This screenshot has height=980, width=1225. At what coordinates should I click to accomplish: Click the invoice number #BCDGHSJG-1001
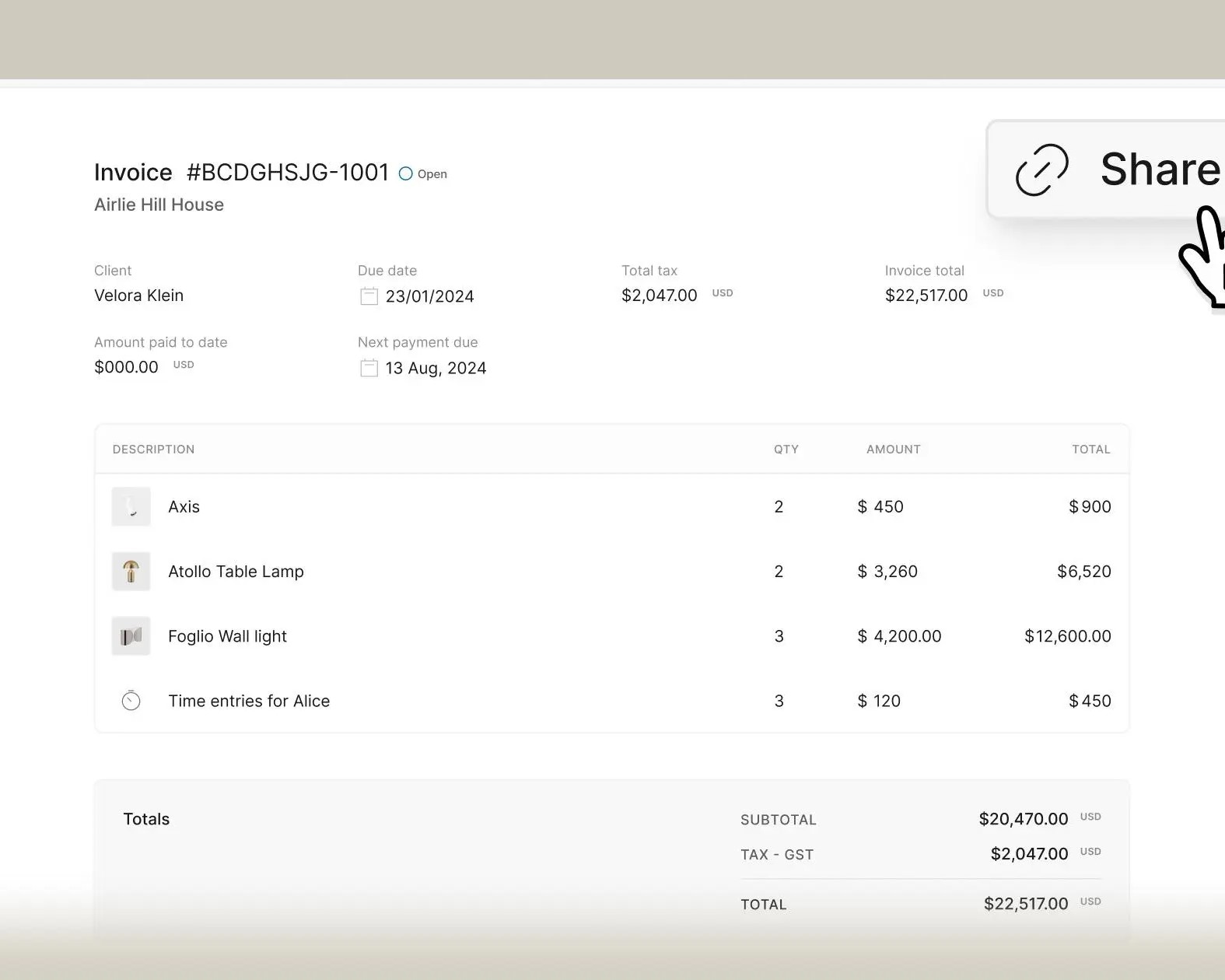[x=287, y=172]
